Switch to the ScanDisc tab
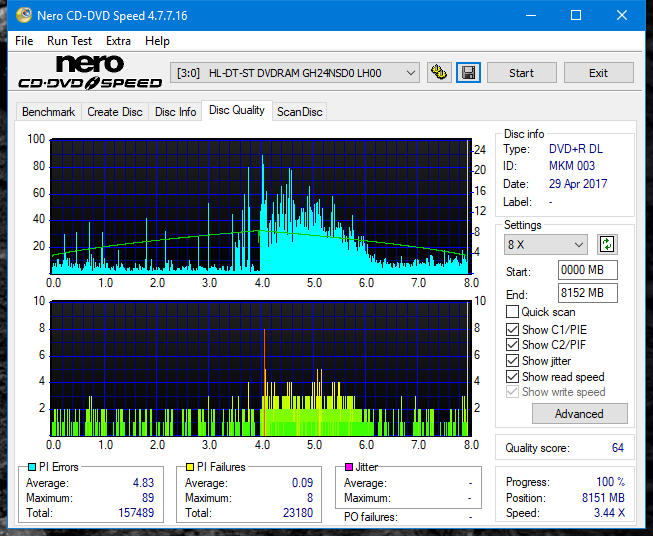 coord(299,112)
